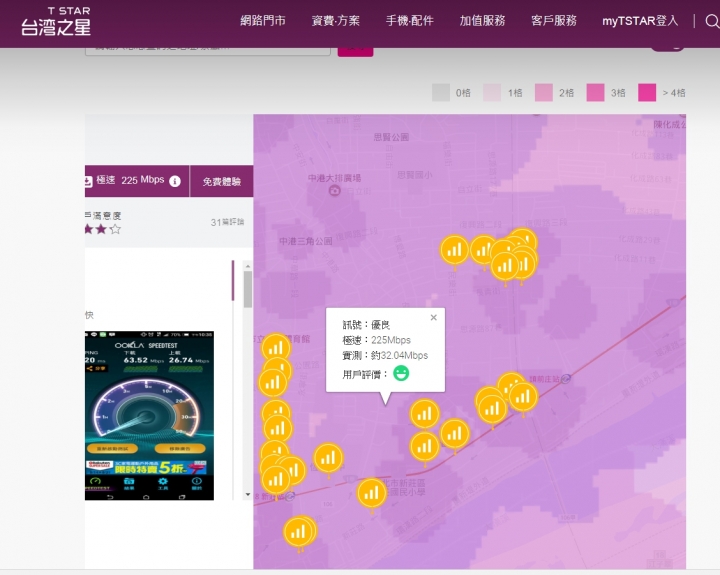Viewport: 720px width, 575px height.
Task: Open 客戶服務 menu
Action: (554, 21)
